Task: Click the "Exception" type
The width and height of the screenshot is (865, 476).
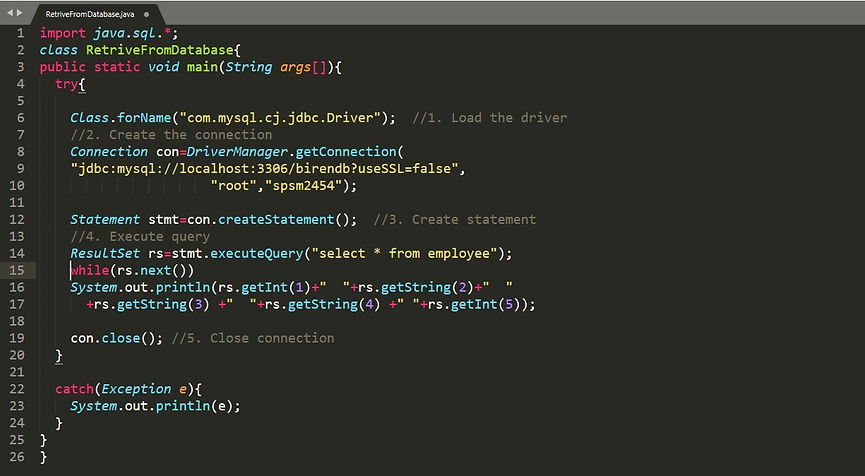Action: point(136,389)
